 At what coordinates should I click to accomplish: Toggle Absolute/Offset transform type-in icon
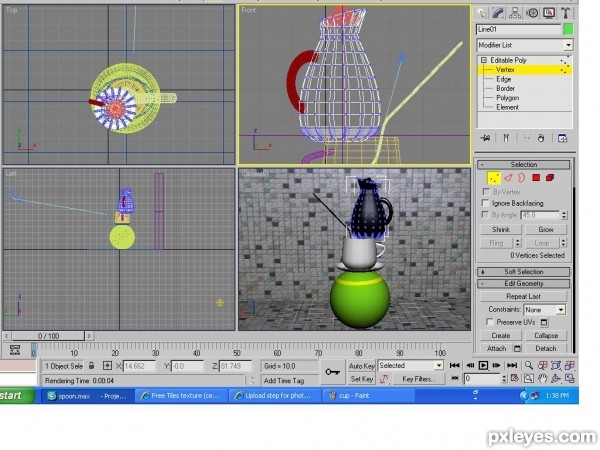click(107, 366)
